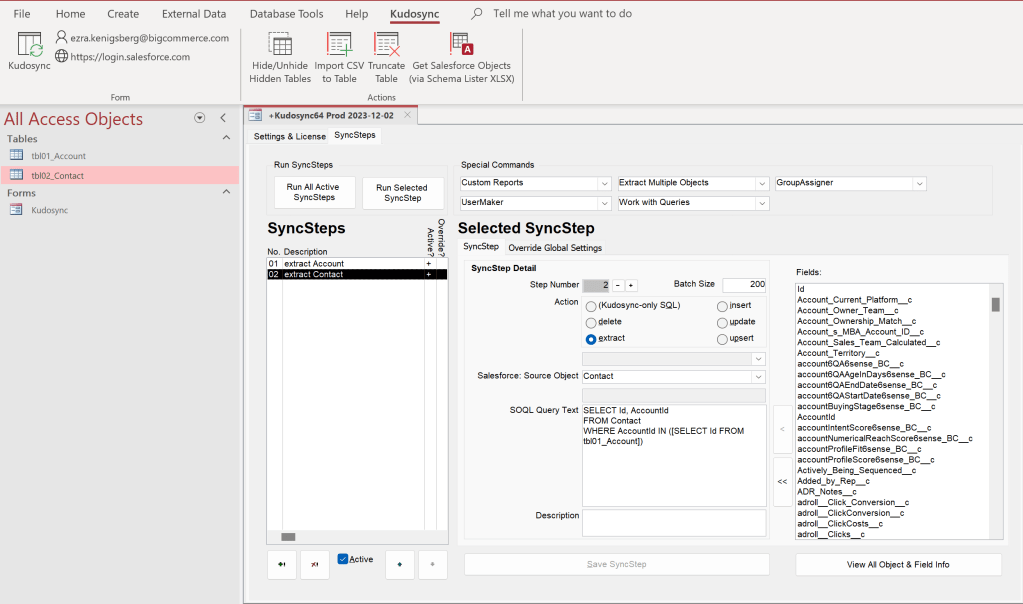Click the user account email icon
The width and height of the screenshot is (1023, 604).
(62, 38)
